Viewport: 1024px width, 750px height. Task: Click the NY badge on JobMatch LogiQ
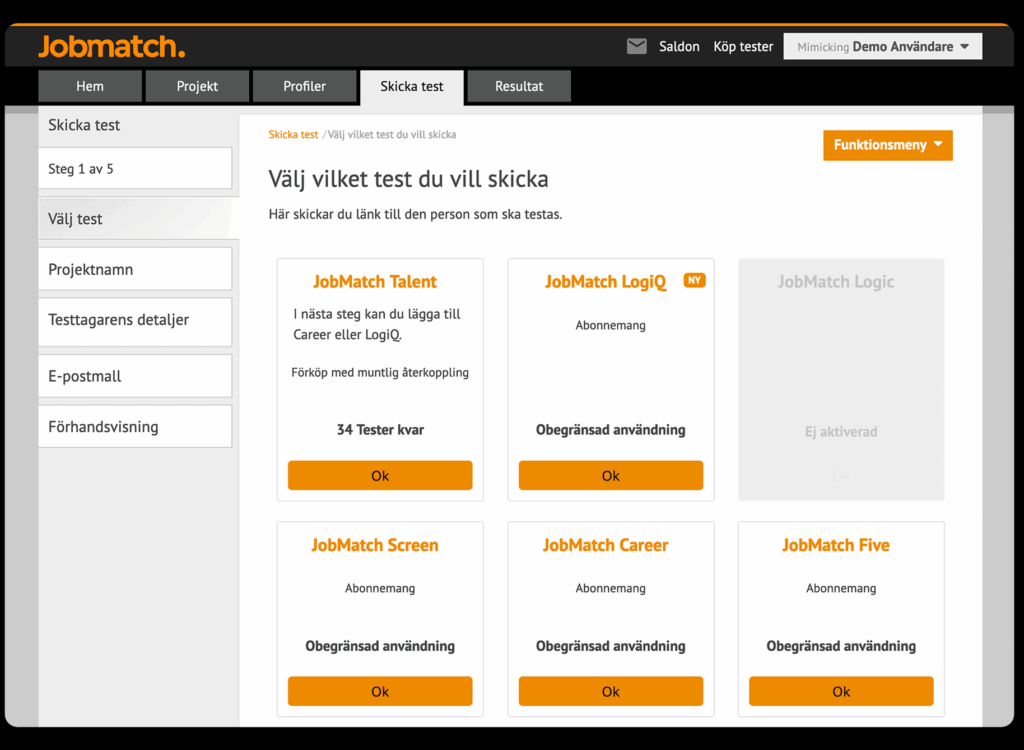tap(694, 280)
